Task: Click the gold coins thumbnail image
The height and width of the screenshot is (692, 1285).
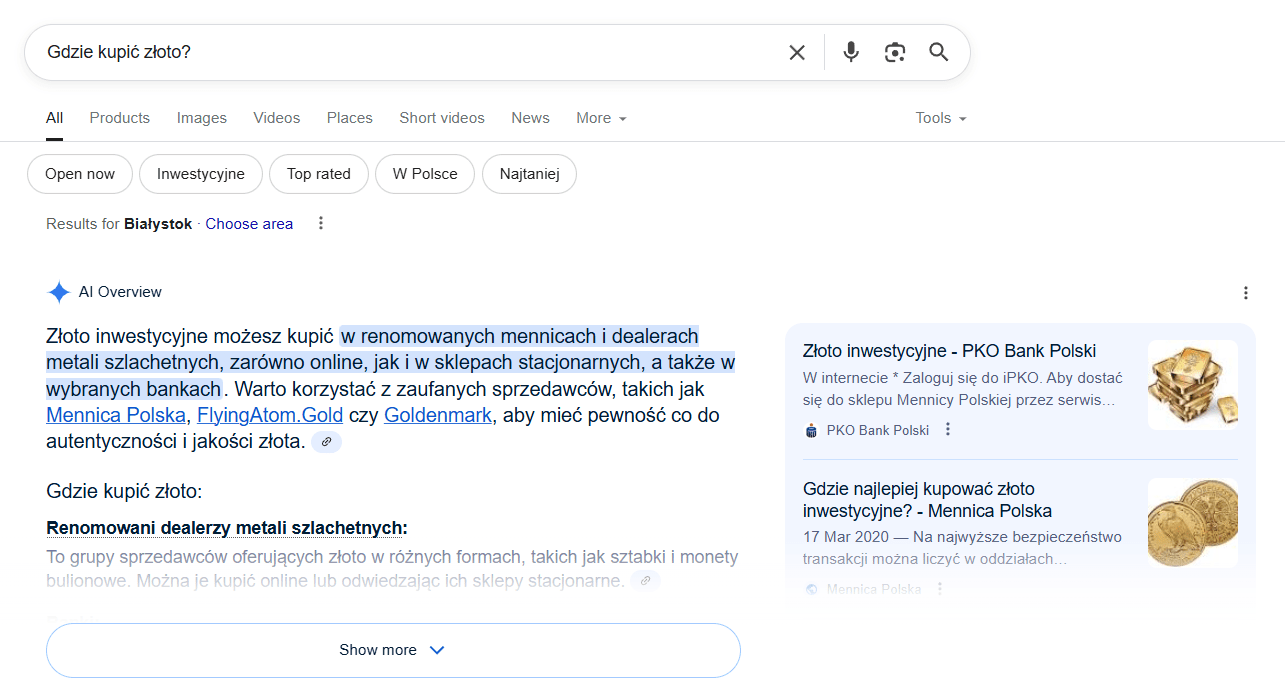Action: pos(1193,523)
